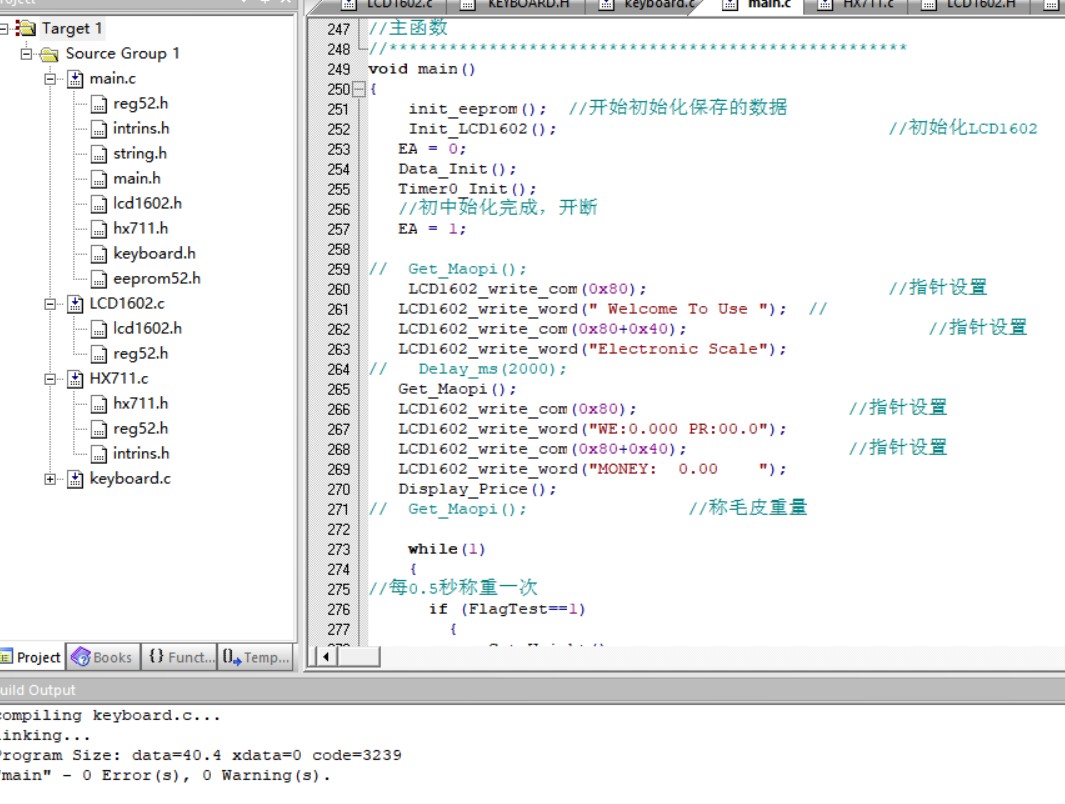Click the main.h header file icon
The height and width of the screenshot is (804, 1065).
point(99,179)
